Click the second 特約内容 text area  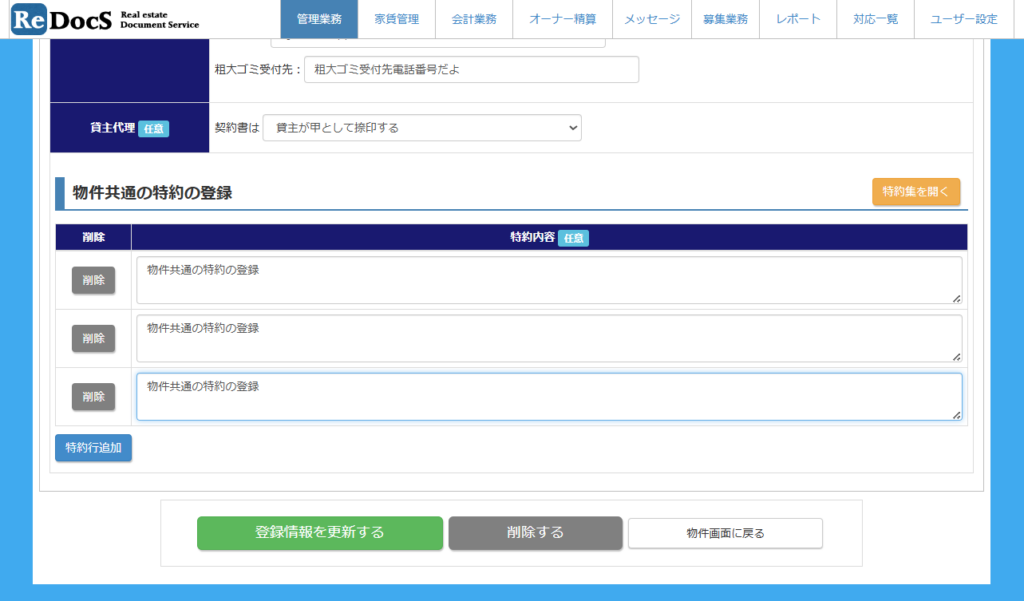pyautogui.click(x=549, y=338)
